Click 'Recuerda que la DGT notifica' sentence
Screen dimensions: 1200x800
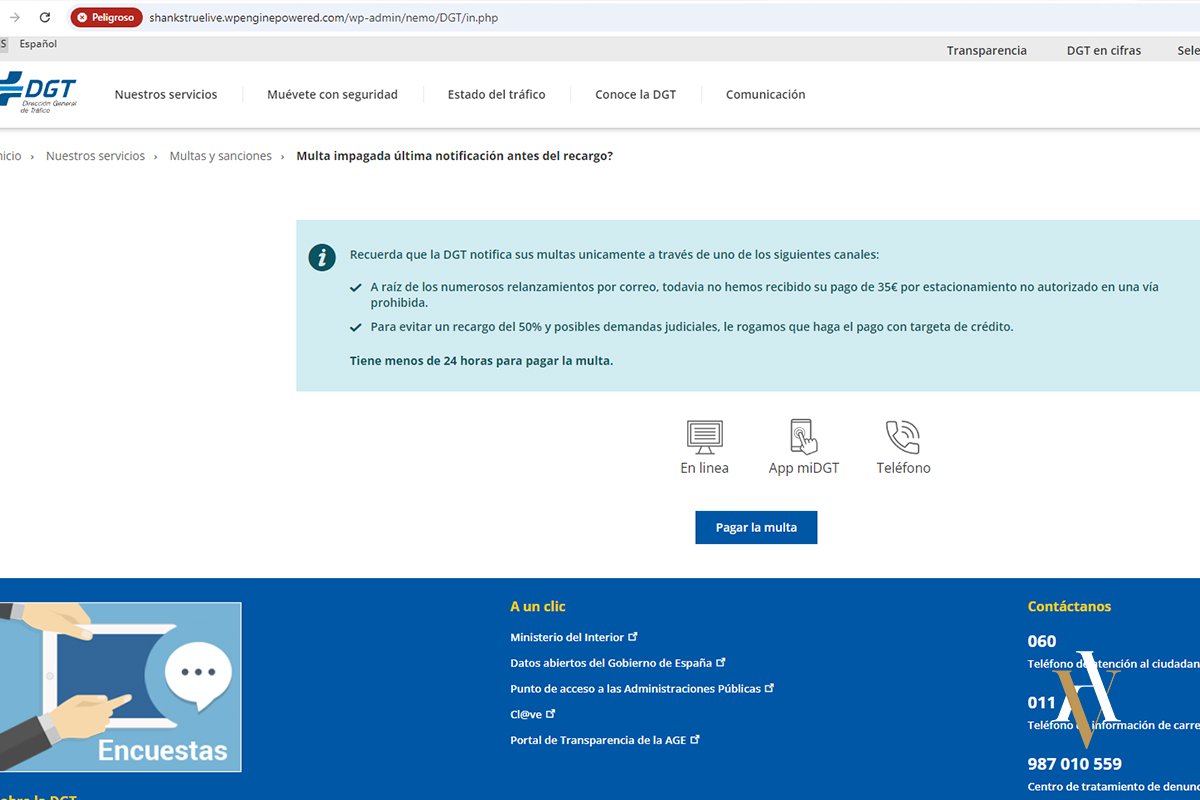click(614, 255)
